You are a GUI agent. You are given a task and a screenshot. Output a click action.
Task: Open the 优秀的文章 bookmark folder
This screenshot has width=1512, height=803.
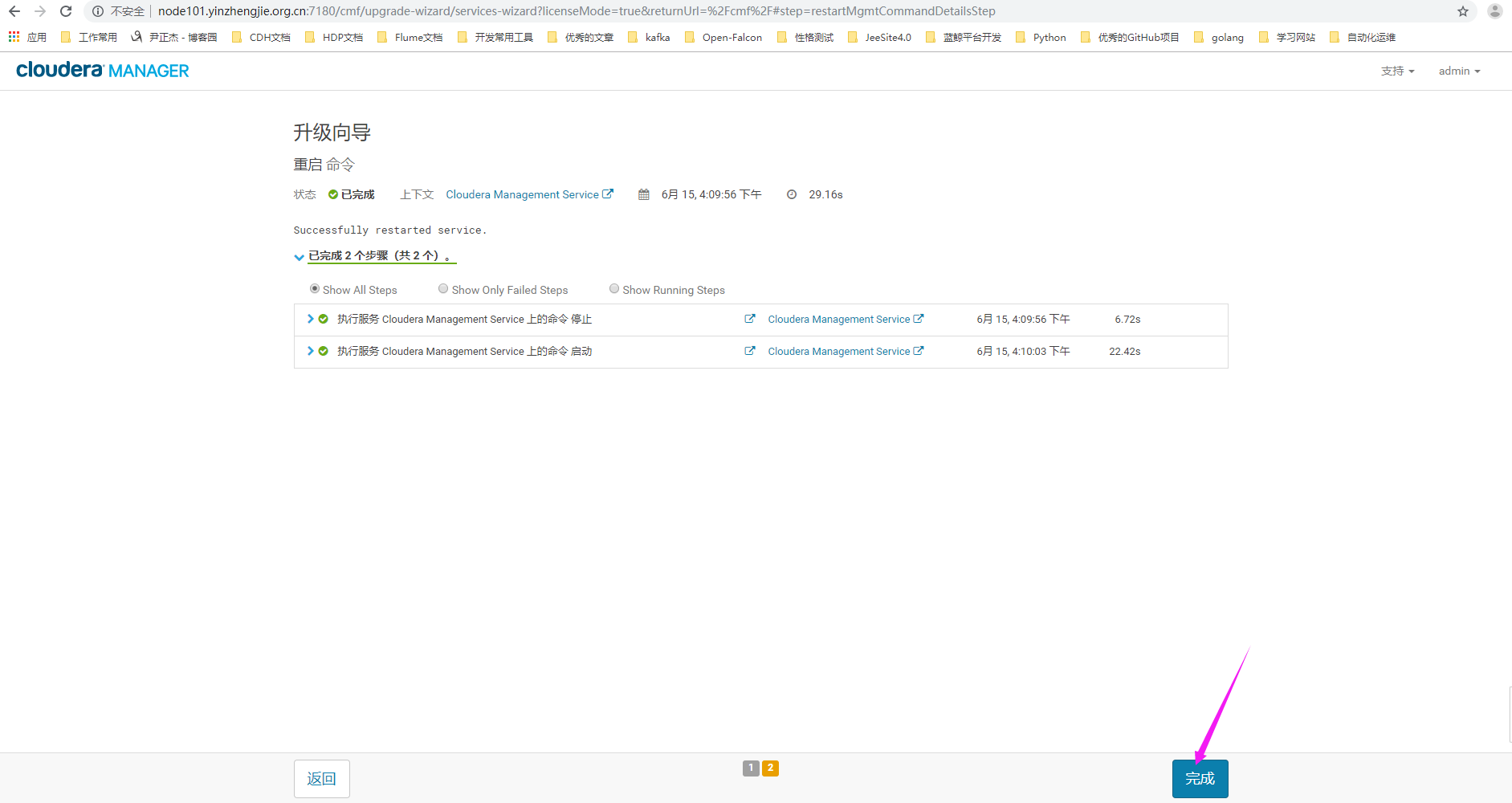click(581, 37)
